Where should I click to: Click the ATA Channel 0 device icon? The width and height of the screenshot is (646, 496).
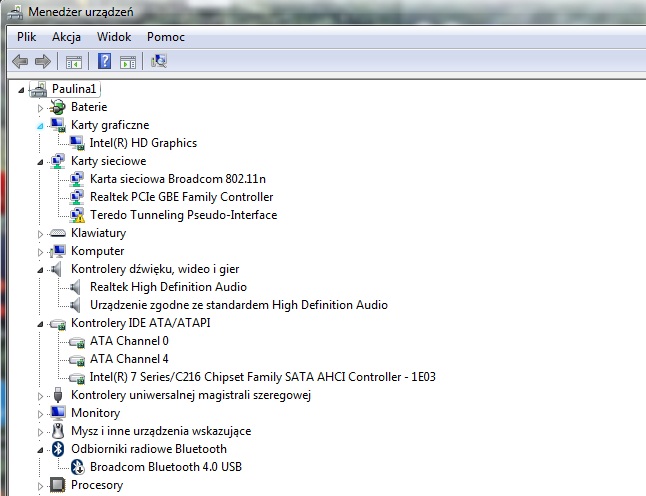[x=77, y=342]
